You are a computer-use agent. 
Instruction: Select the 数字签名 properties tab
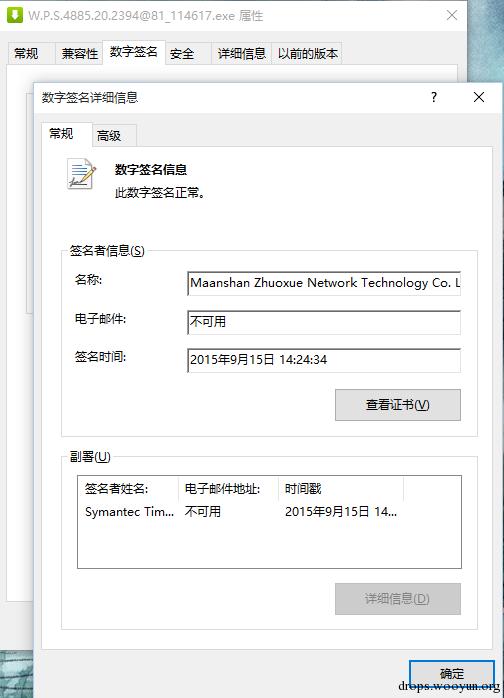134,52
